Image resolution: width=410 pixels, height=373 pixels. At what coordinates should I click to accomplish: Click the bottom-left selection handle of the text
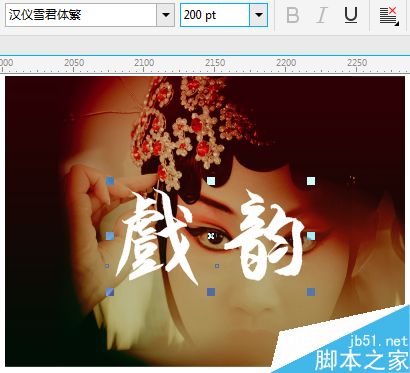click(x=110, y=292)
